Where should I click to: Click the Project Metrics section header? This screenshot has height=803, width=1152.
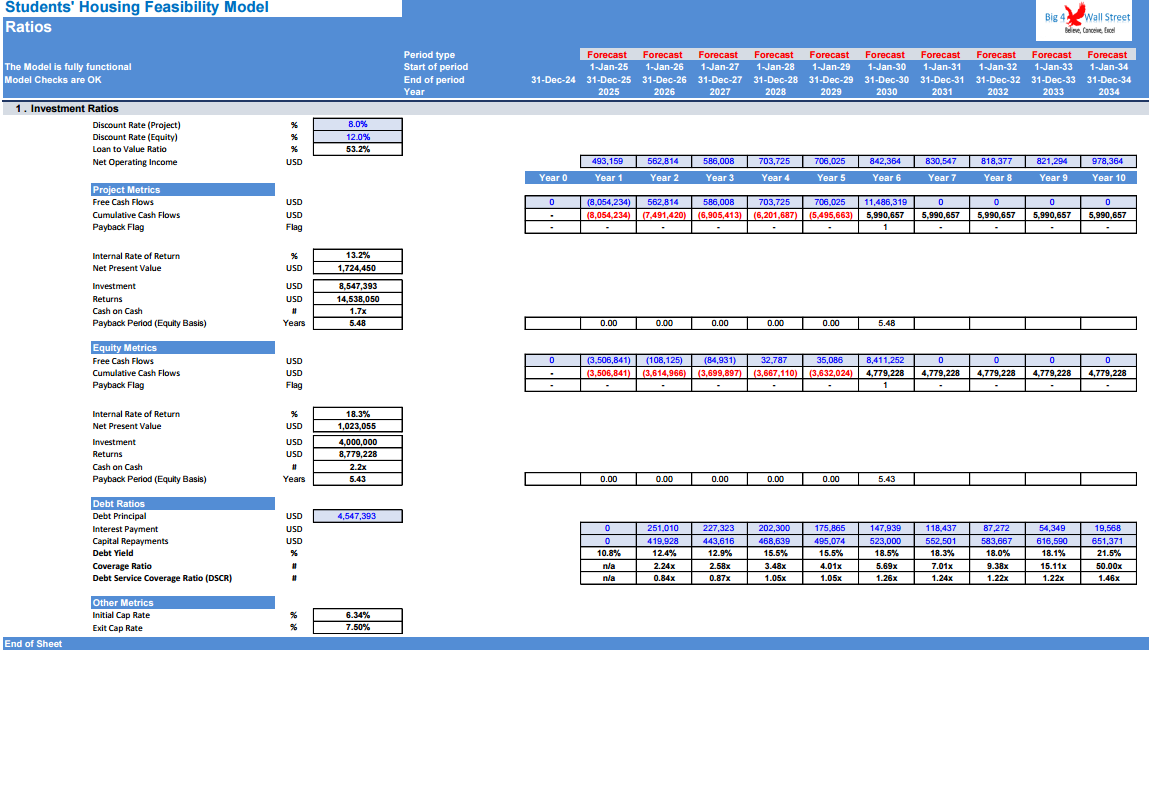183,190
